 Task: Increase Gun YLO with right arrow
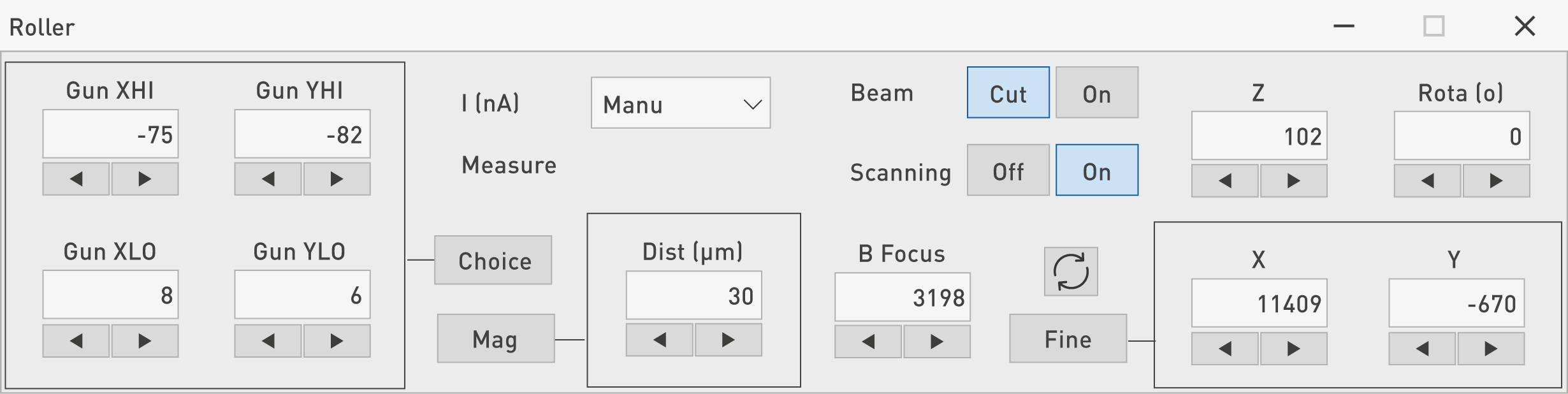337,341
